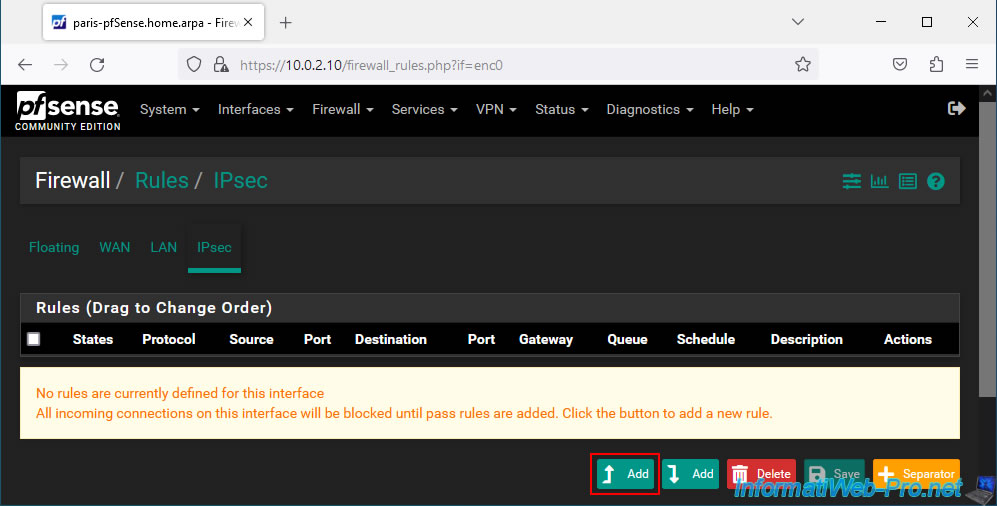
Task: Click the "No rules are currently defined" message
Action: pos(180,393)
